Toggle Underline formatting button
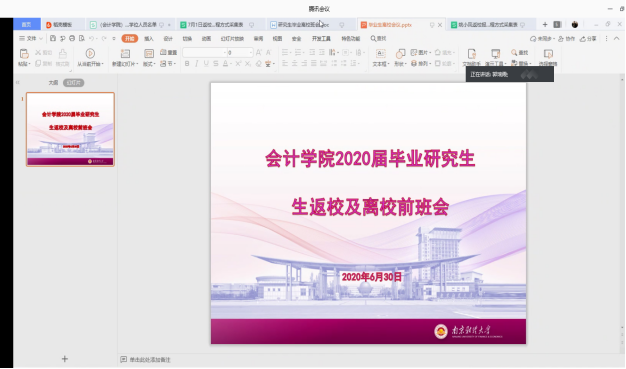626x369 pixels. [x=206, y=63]
